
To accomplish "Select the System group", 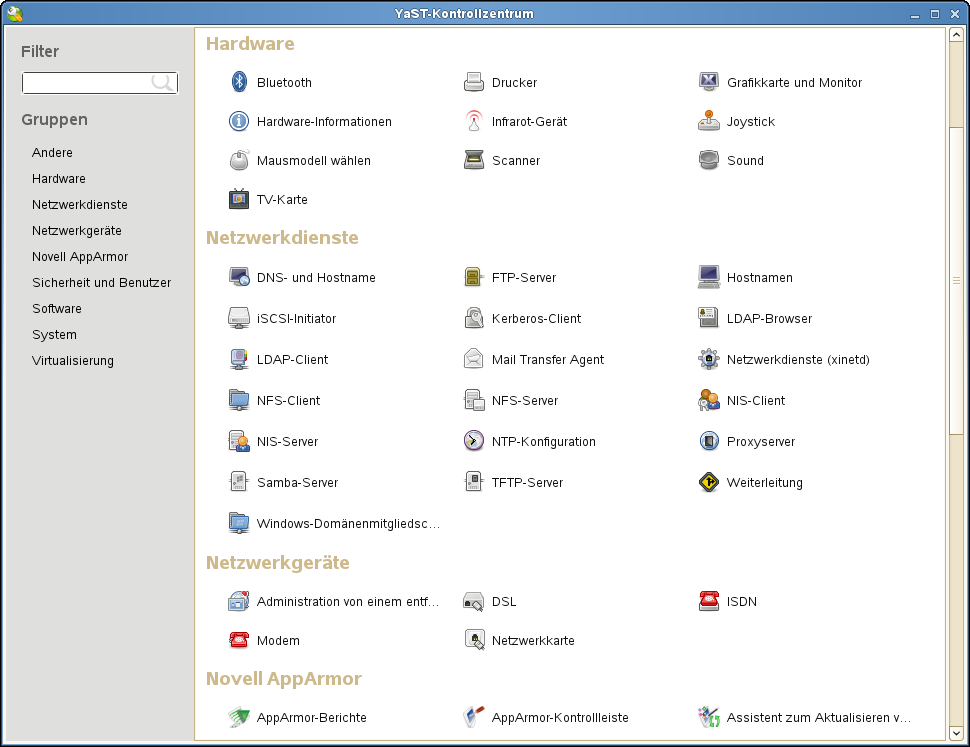I will (x=54, y=335).
